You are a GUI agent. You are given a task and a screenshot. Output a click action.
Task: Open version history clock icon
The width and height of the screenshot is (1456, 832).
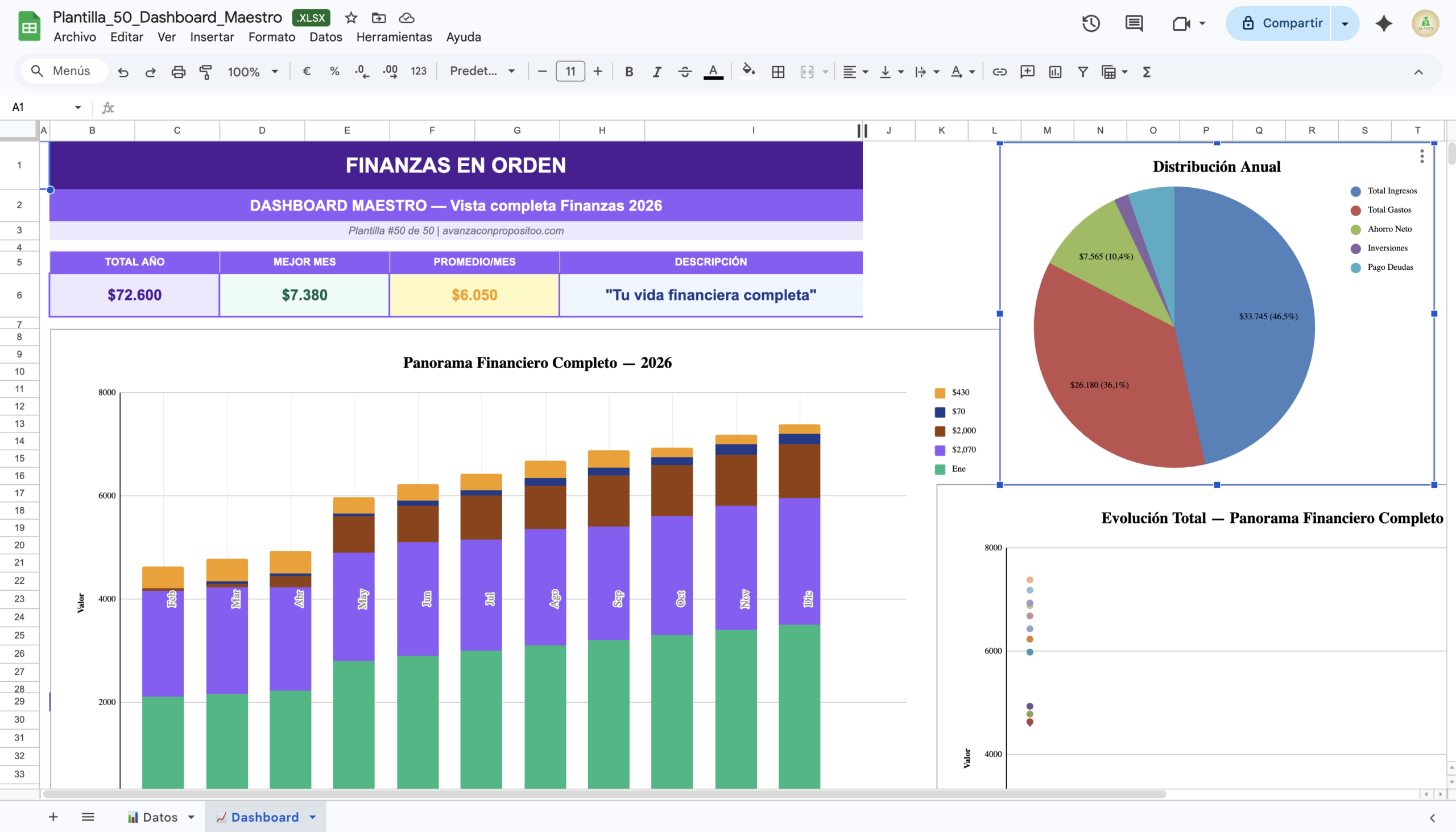tap(1090, 23)
